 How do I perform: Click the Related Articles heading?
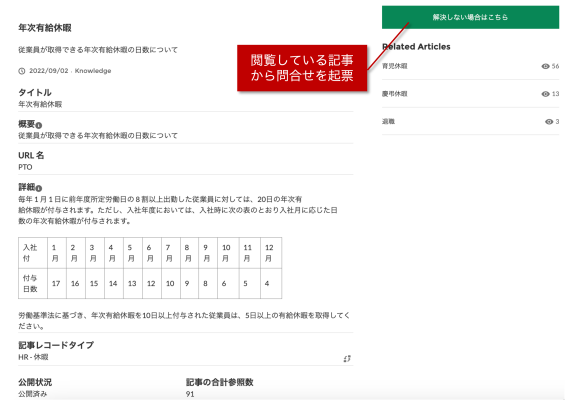[x=416, y=46]
